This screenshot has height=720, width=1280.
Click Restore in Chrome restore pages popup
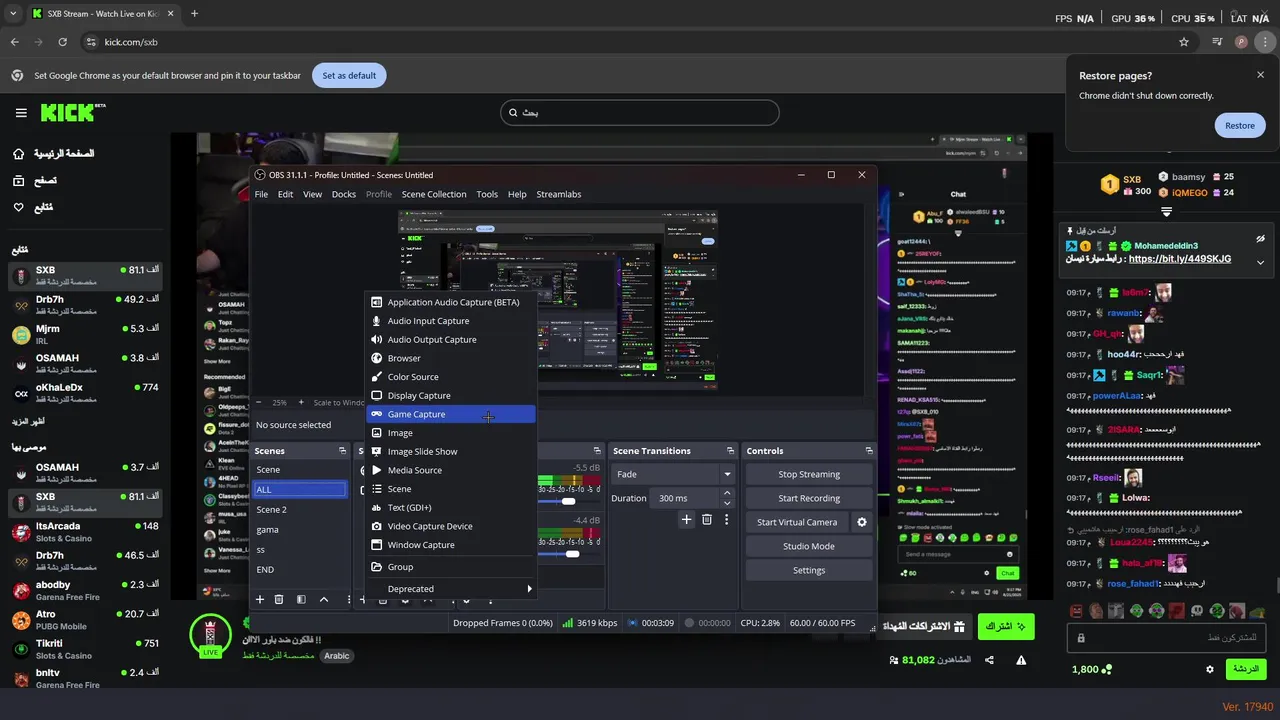[1239, 125]
